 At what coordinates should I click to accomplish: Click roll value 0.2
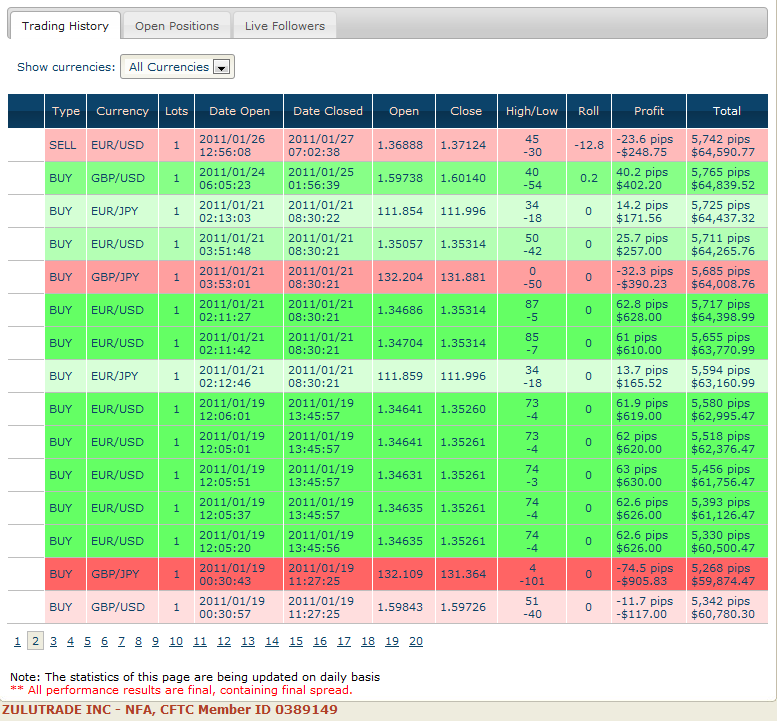click(x=589, y=178)
